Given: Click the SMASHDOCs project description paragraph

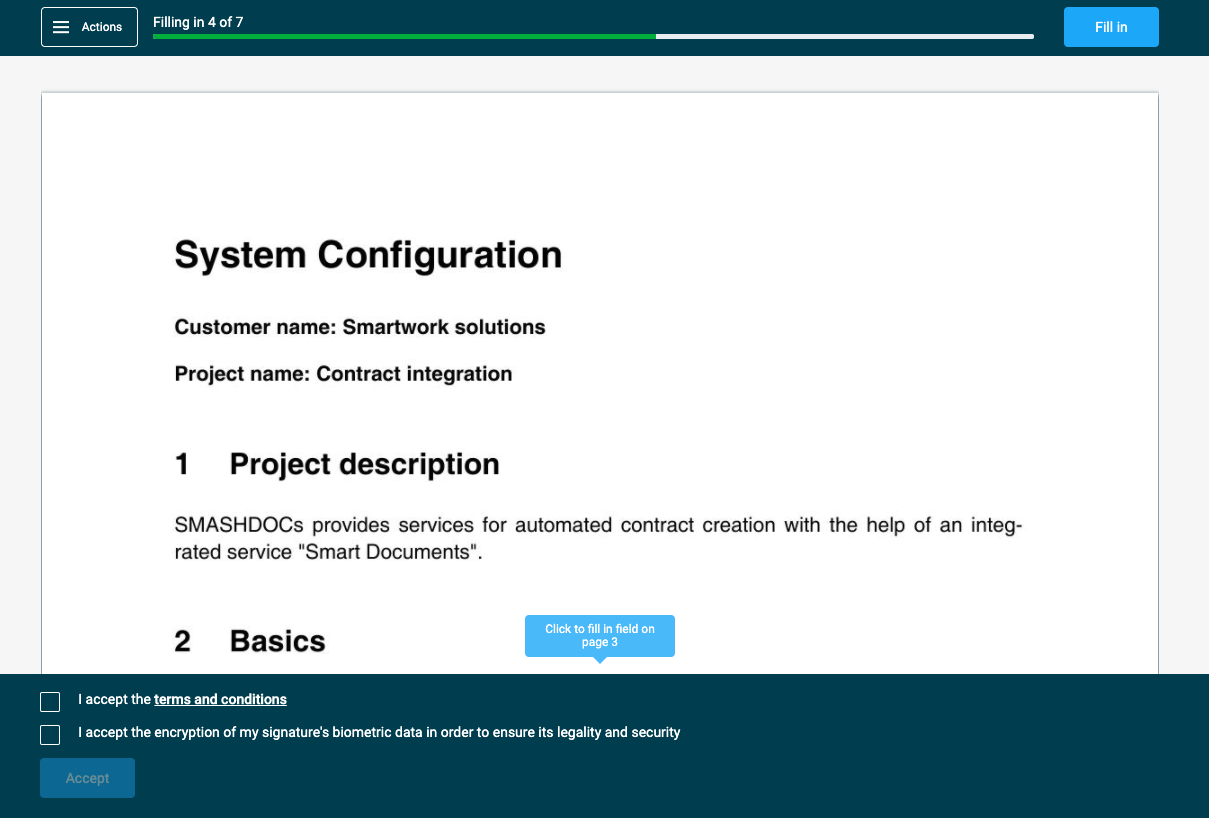Looking at the screenshot, I should (598, 538).
